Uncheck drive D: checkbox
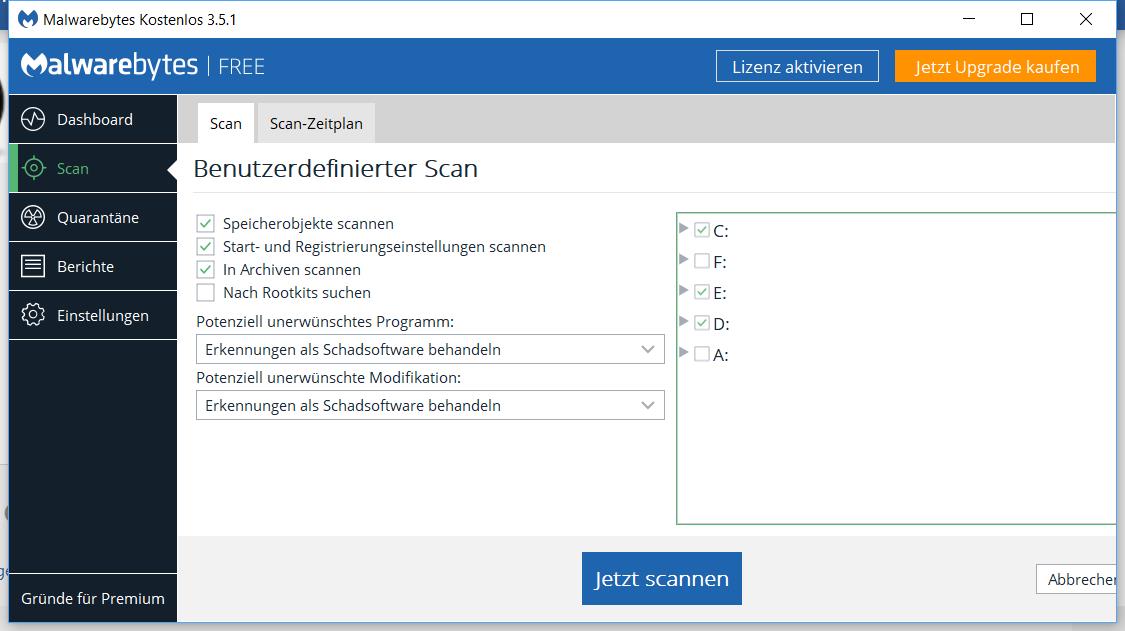Screen dimensions: 1125x631 (702, 322)
